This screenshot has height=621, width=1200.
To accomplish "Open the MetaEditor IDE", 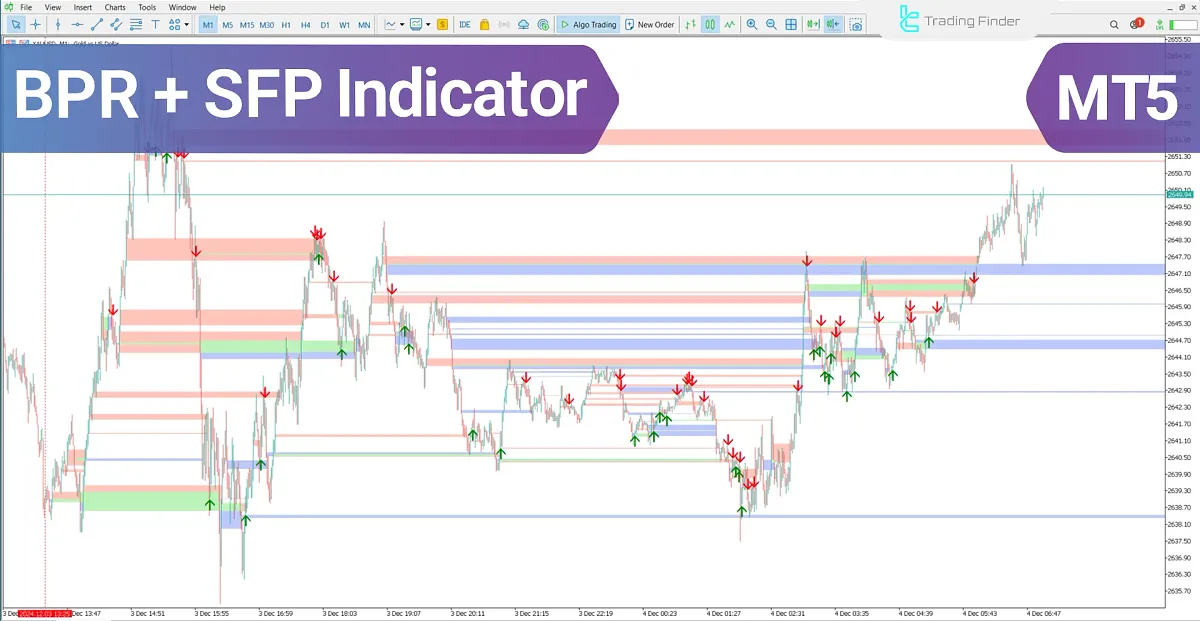I will pos(463,24).
